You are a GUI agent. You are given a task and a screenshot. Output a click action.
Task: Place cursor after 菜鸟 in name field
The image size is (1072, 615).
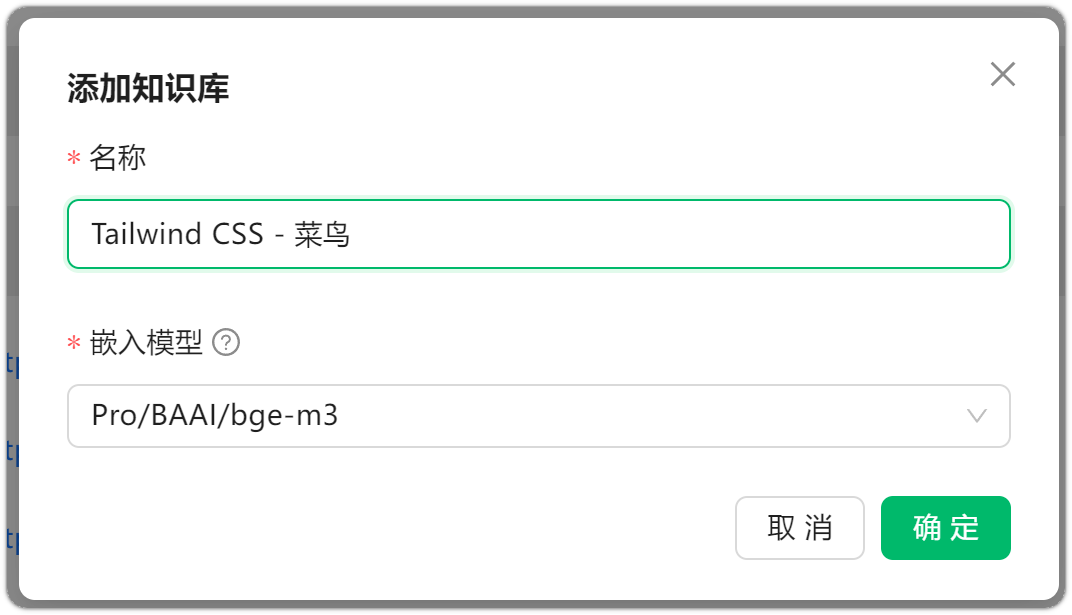coord(351,234)
